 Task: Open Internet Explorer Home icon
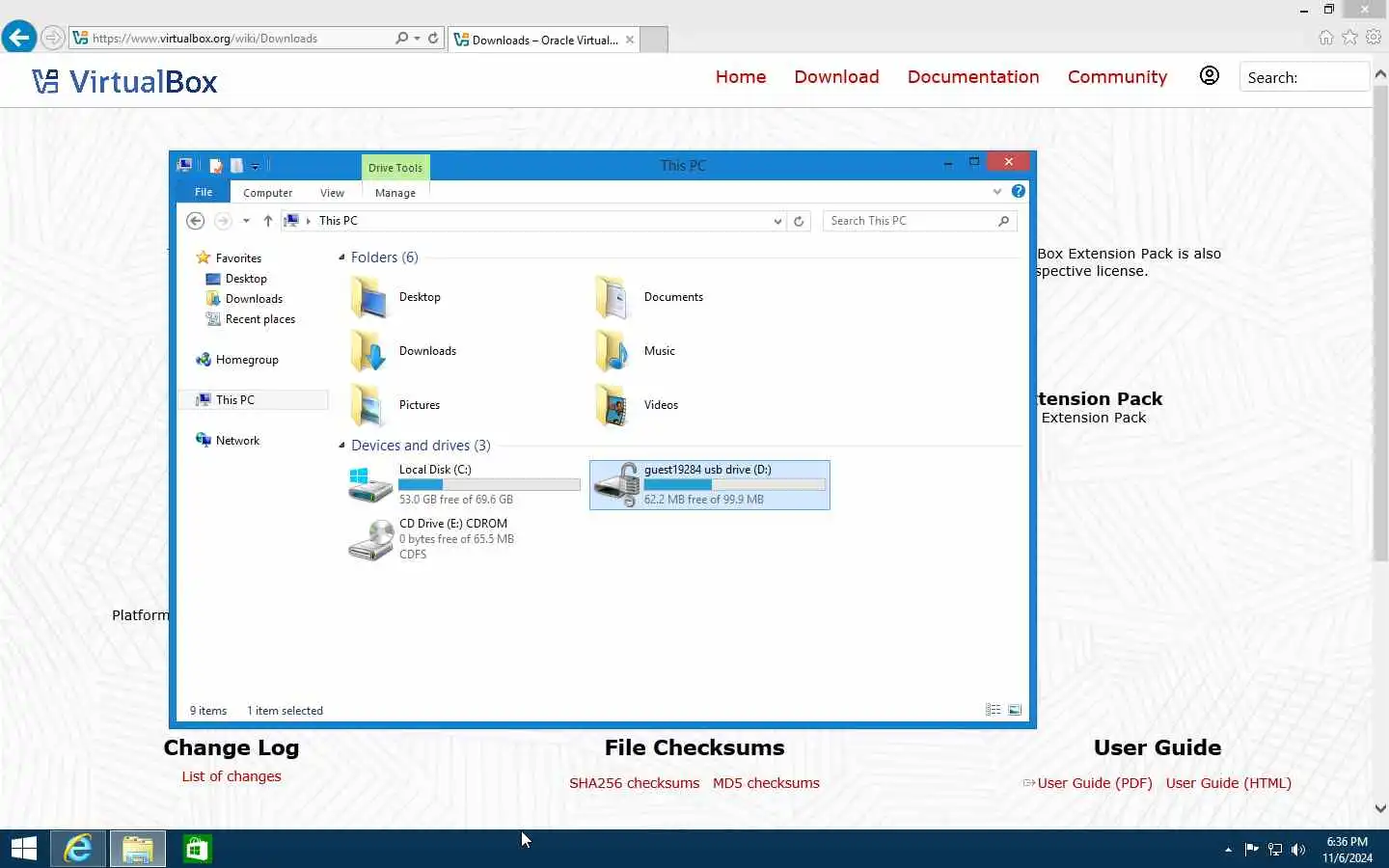[x=1326, y=38]
